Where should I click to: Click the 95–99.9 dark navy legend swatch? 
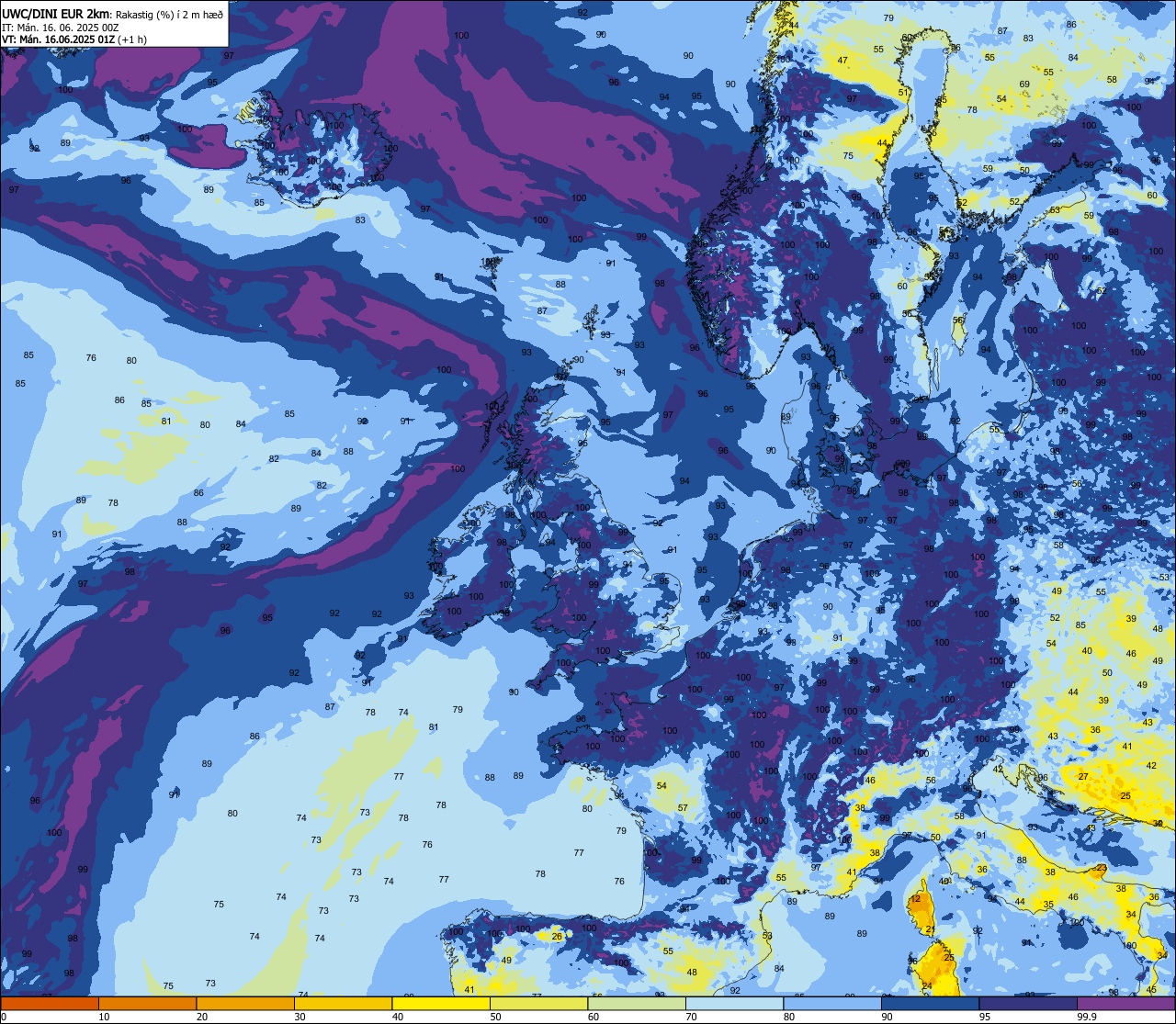point(1028,1003)
